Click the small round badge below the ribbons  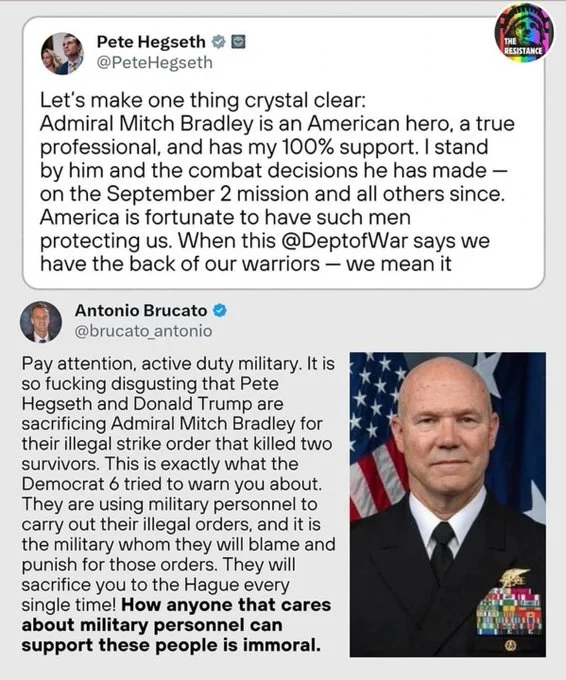tap(510, 646)
